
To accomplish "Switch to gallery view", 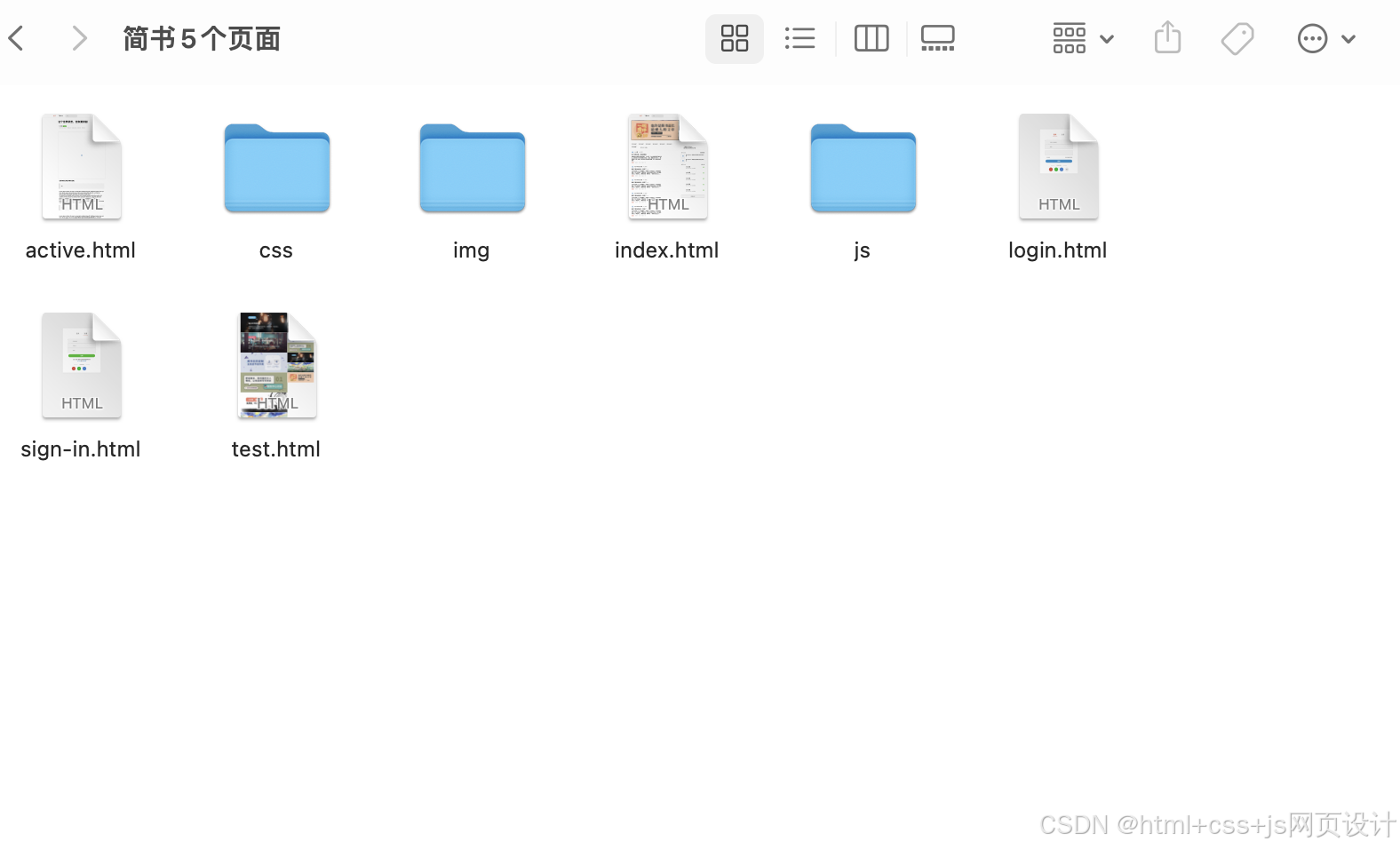I will coord(937,38).
